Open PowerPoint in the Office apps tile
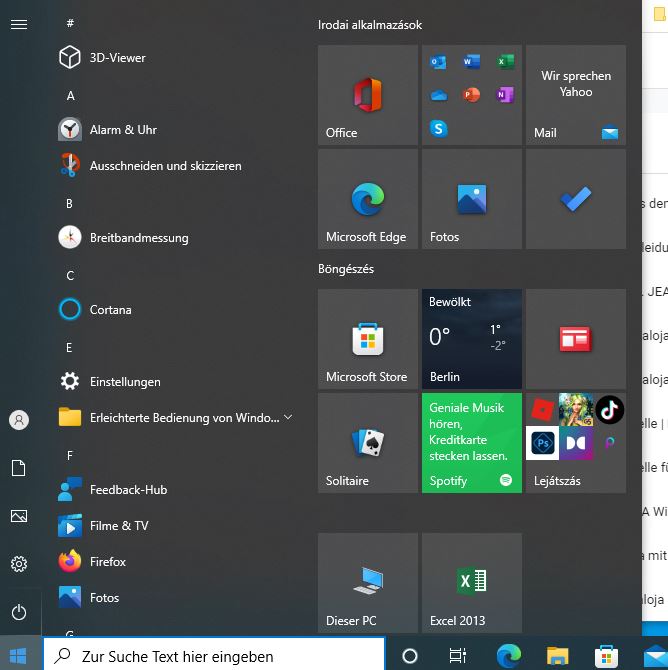This screenshot has width=668, height=670. tap(472, 95)
